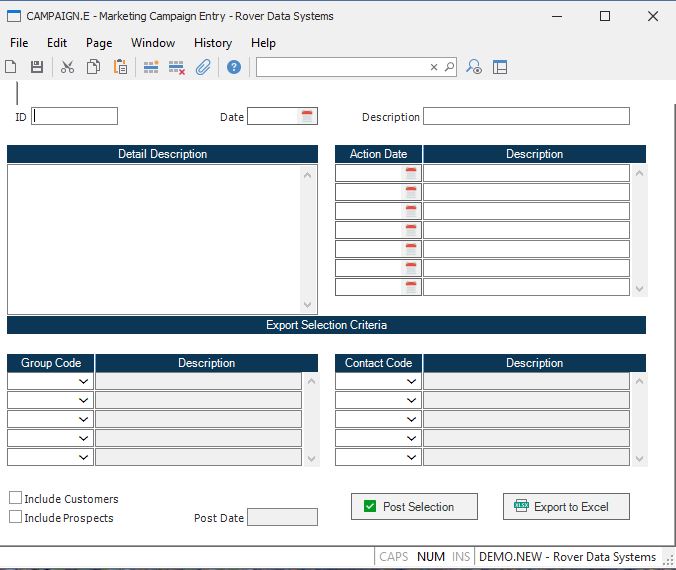Viewport: 676px width, 570px height.
Task: Open the History menu
Action: click(212, 43)
